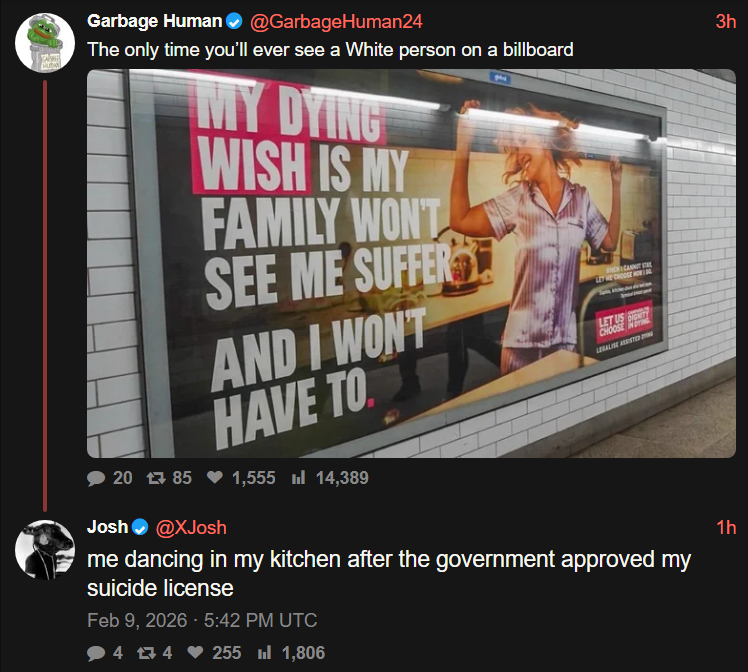Open the 3h timestamp of the first post
This screenshot has height=672, width=748.
tap(726, 21)
